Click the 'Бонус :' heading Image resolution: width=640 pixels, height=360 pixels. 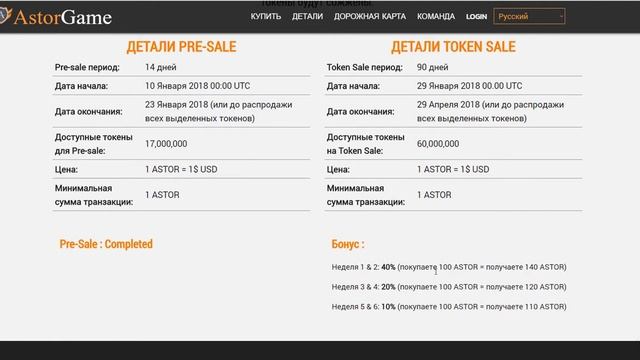tap(348, 244)
